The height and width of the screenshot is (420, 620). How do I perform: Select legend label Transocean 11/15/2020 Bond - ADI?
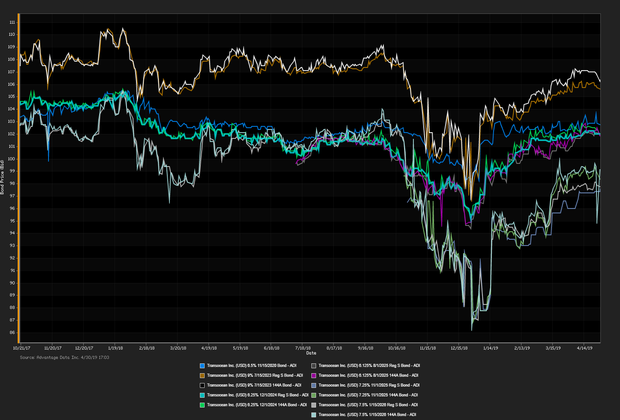pyautogui.click(x=252, y=366)
